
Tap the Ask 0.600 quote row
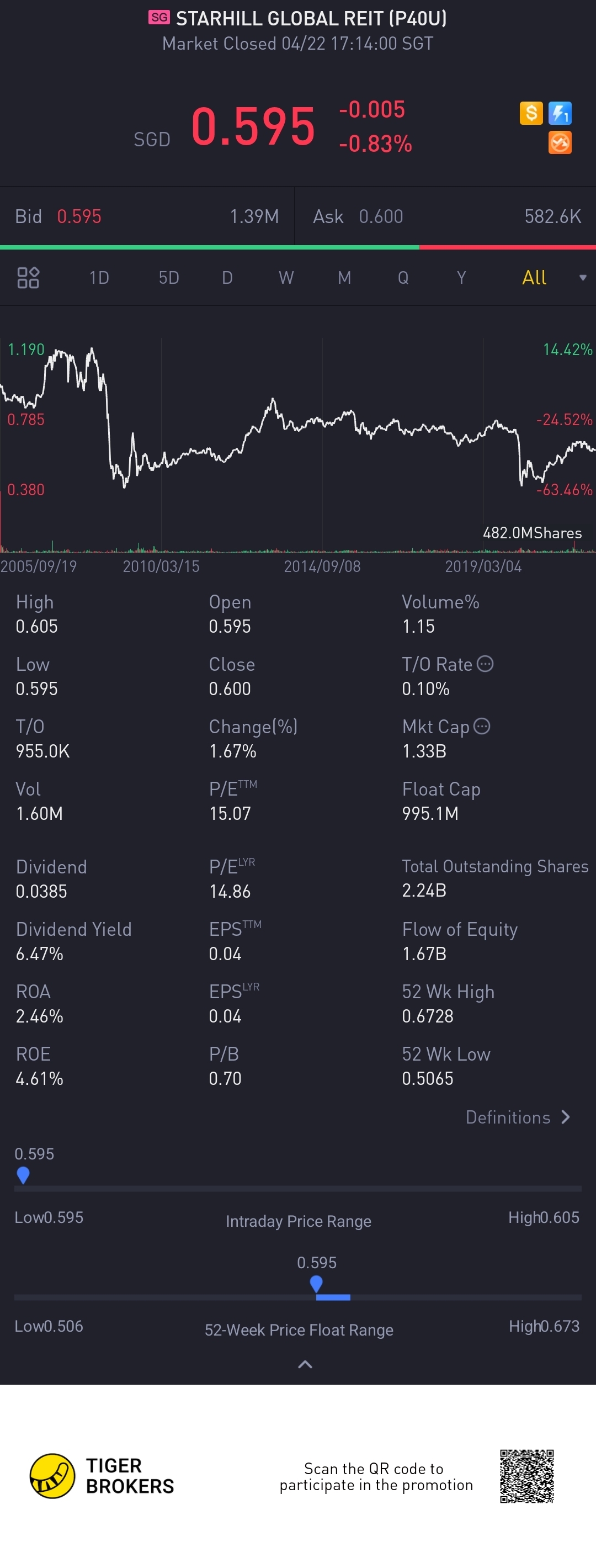click(446, 216)
